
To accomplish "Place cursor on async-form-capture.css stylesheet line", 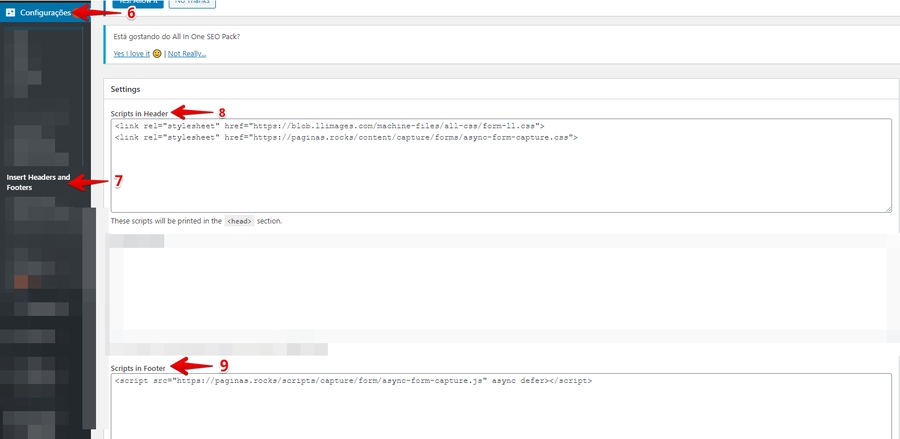I will 346,137.
